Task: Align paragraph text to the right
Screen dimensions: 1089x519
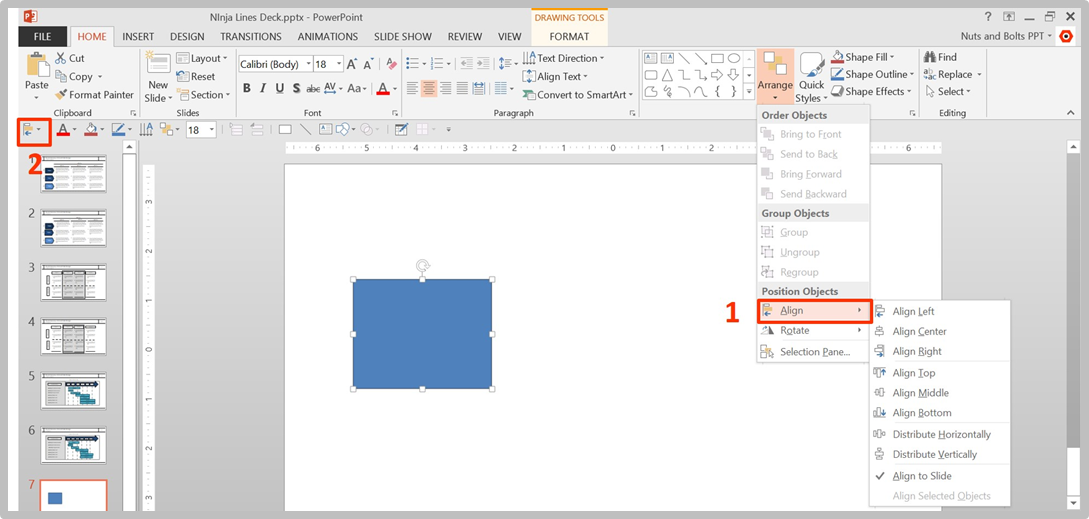Action: (x=445, y=88)
